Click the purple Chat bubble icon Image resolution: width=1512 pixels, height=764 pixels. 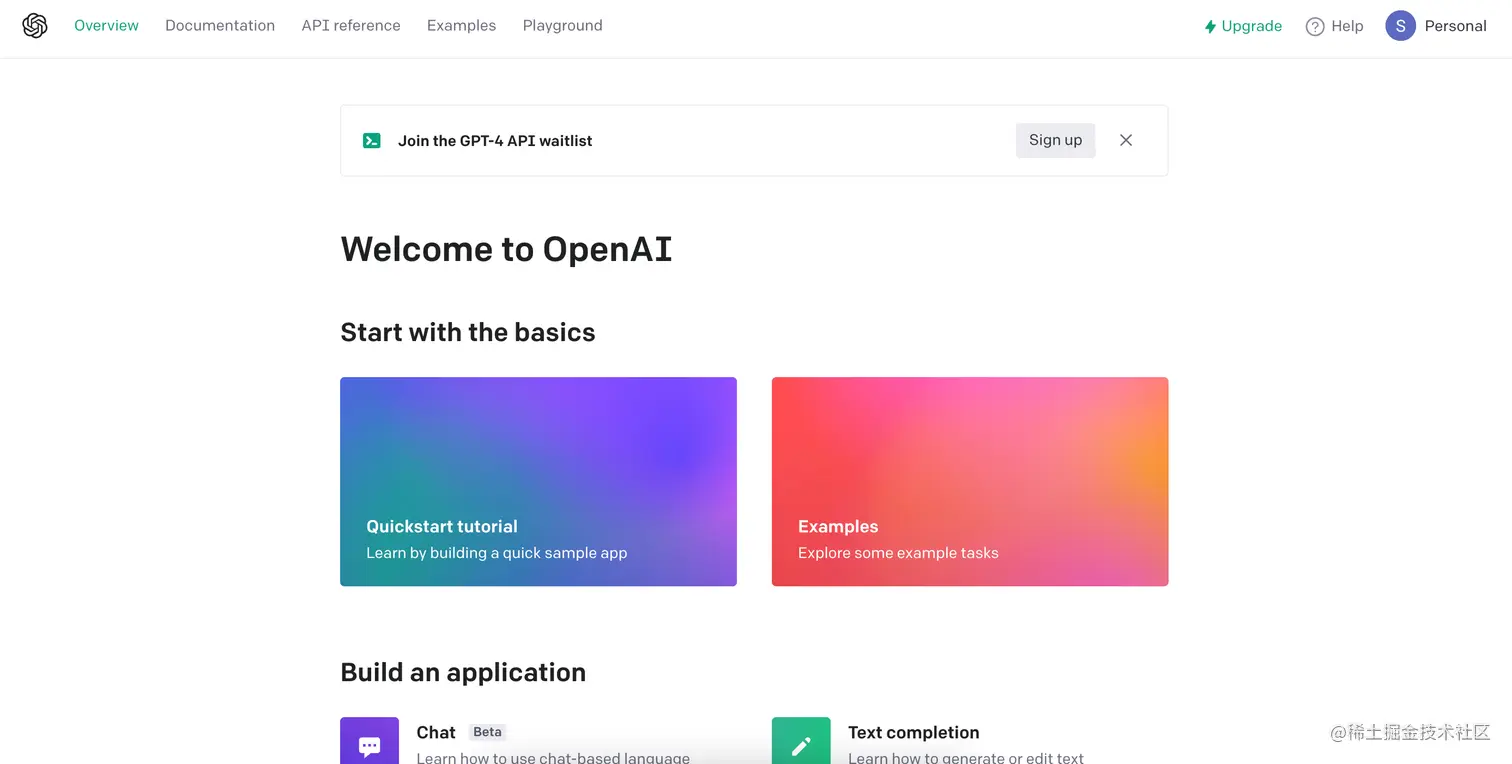(369, 741)
